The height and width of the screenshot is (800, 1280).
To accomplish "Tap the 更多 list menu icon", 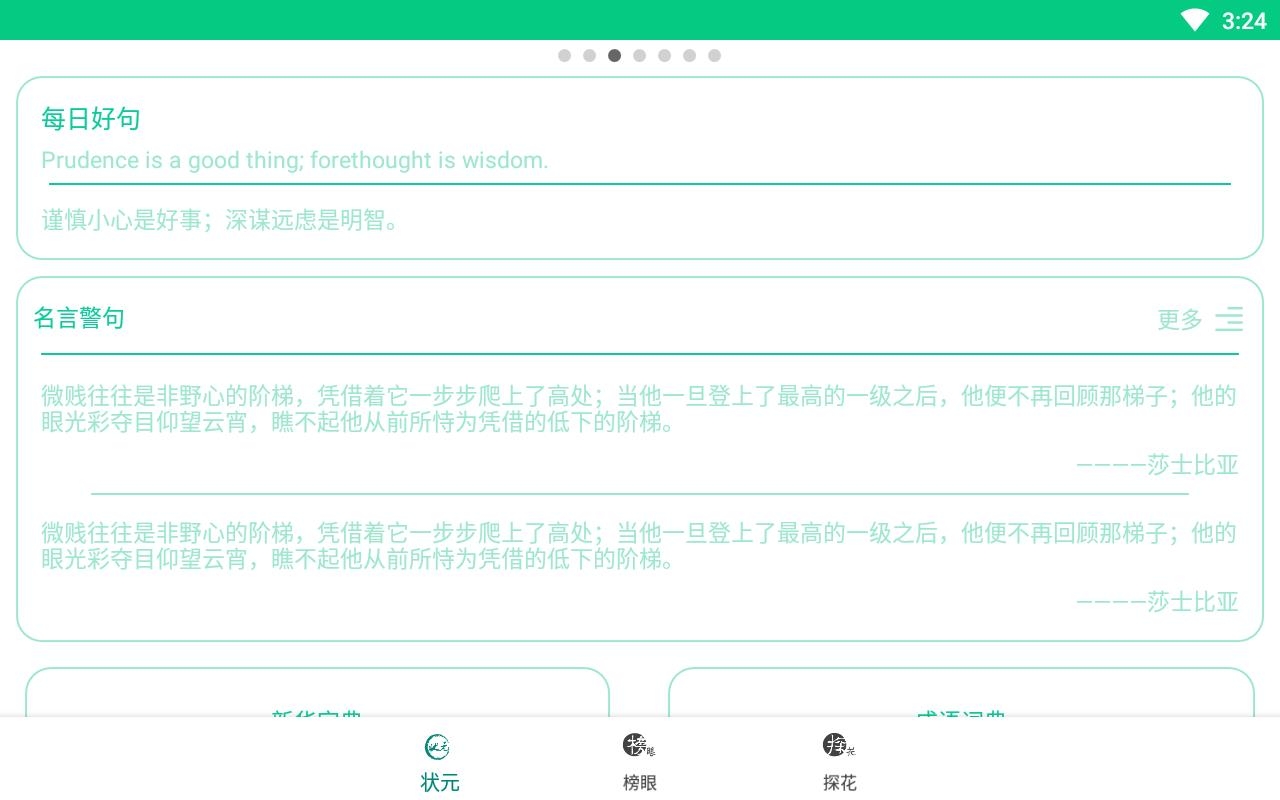I will [1229, 319].
